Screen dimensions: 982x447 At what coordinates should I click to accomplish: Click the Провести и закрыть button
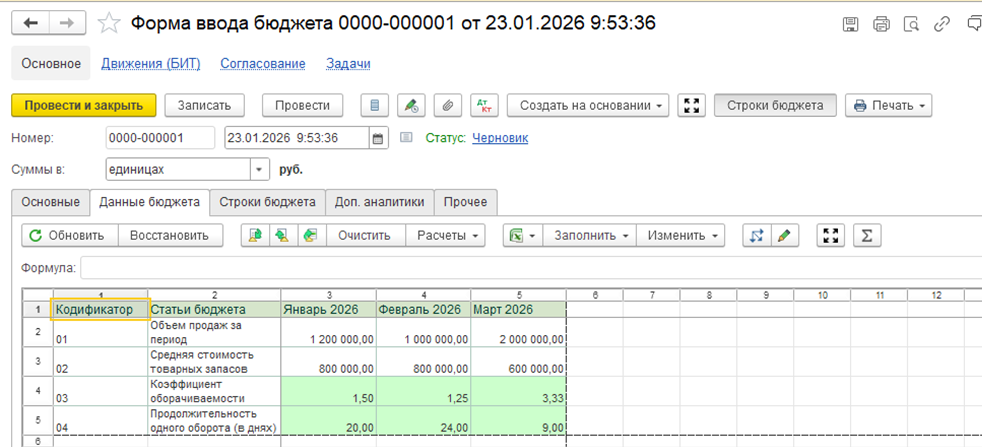(x=84, y=105)
